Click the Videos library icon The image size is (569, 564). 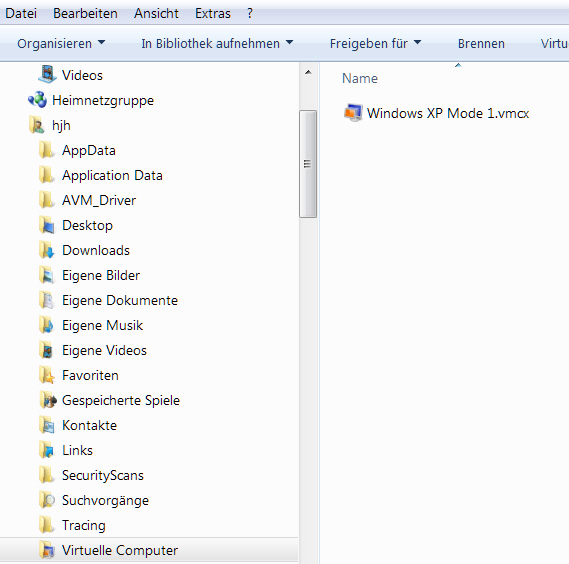(47, 75)
